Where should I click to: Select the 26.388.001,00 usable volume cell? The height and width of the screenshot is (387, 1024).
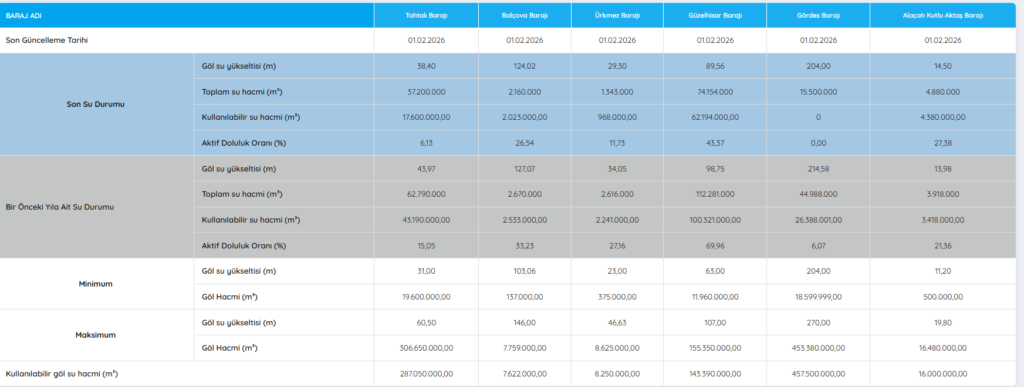coord(818,220)
